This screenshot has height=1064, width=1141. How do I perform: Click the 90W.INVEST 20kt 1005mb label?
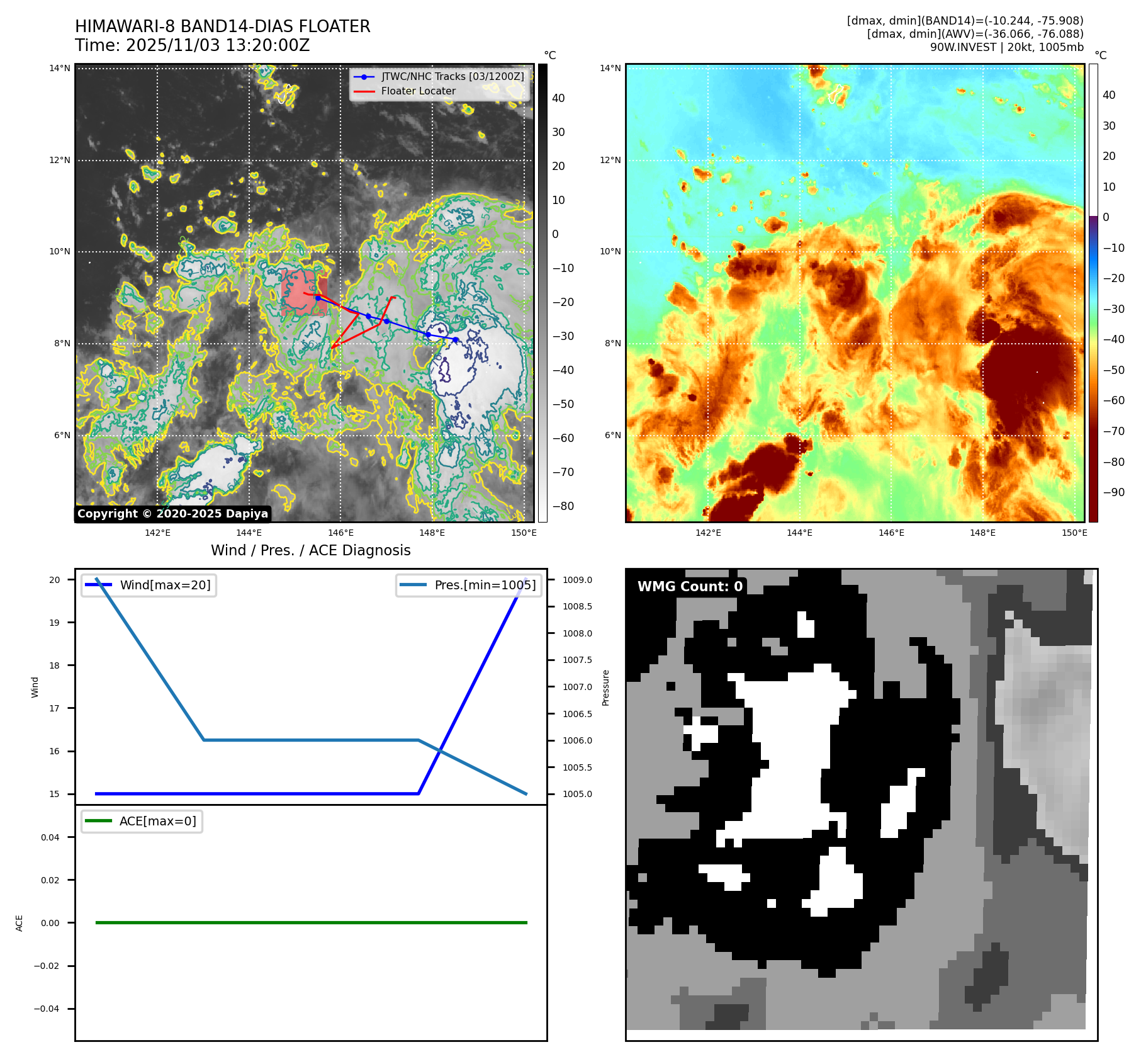pyautogui.click(x=1006, y=47)
